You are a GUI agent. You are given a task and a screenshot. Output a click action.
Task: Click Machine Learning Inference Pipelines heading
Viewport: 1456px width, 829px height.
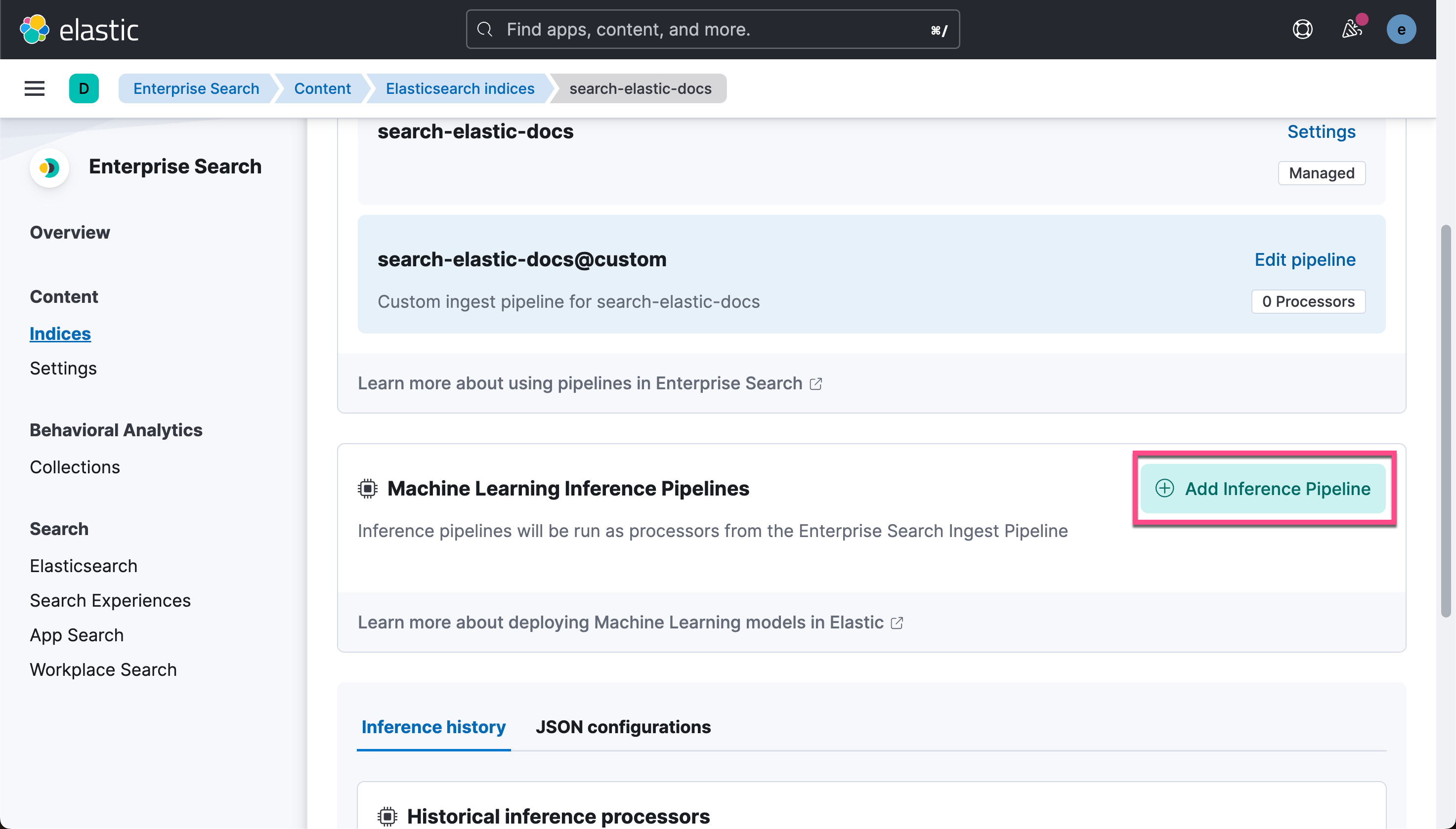pyautogui.click(x=568, y=489)
